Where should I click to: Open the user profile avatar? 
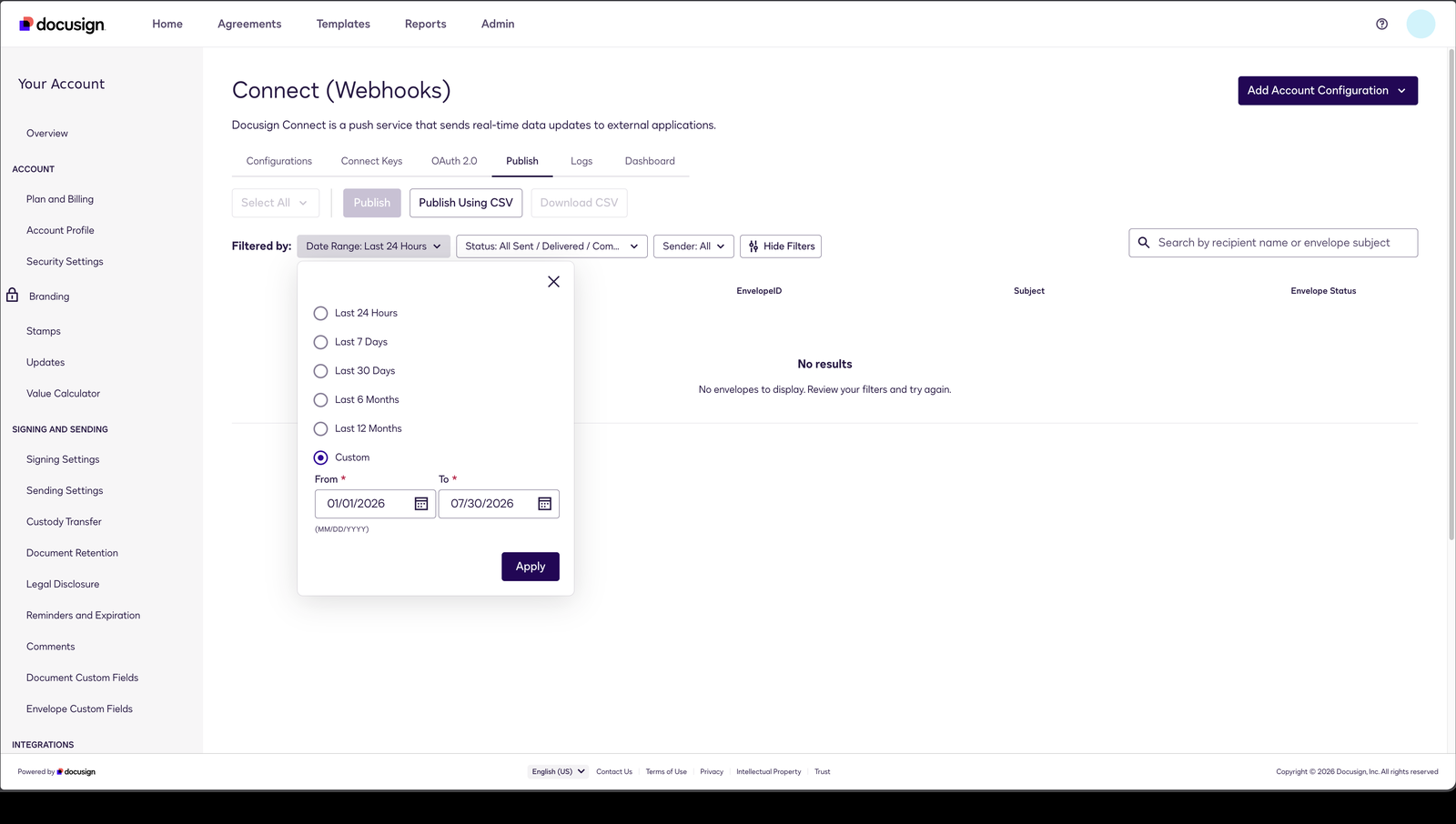(x=1421, y=25)
